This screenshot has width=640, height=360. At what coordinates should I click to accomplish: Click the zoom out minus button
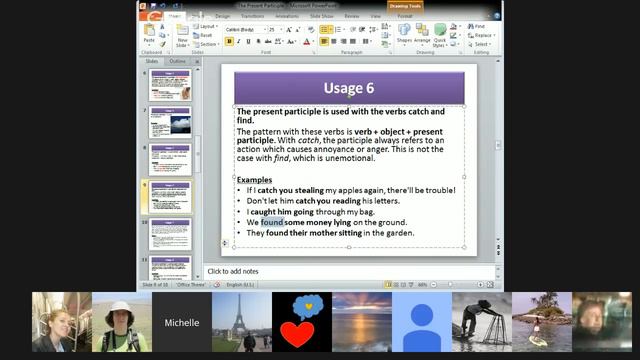pos(434,284)
